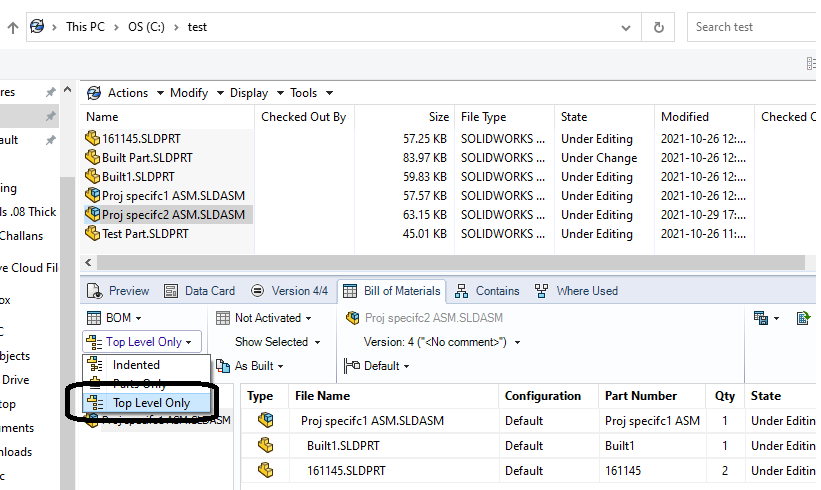Click the Search test input field
Viewport: 821px width, 490px height.
[x=750, y=27]
